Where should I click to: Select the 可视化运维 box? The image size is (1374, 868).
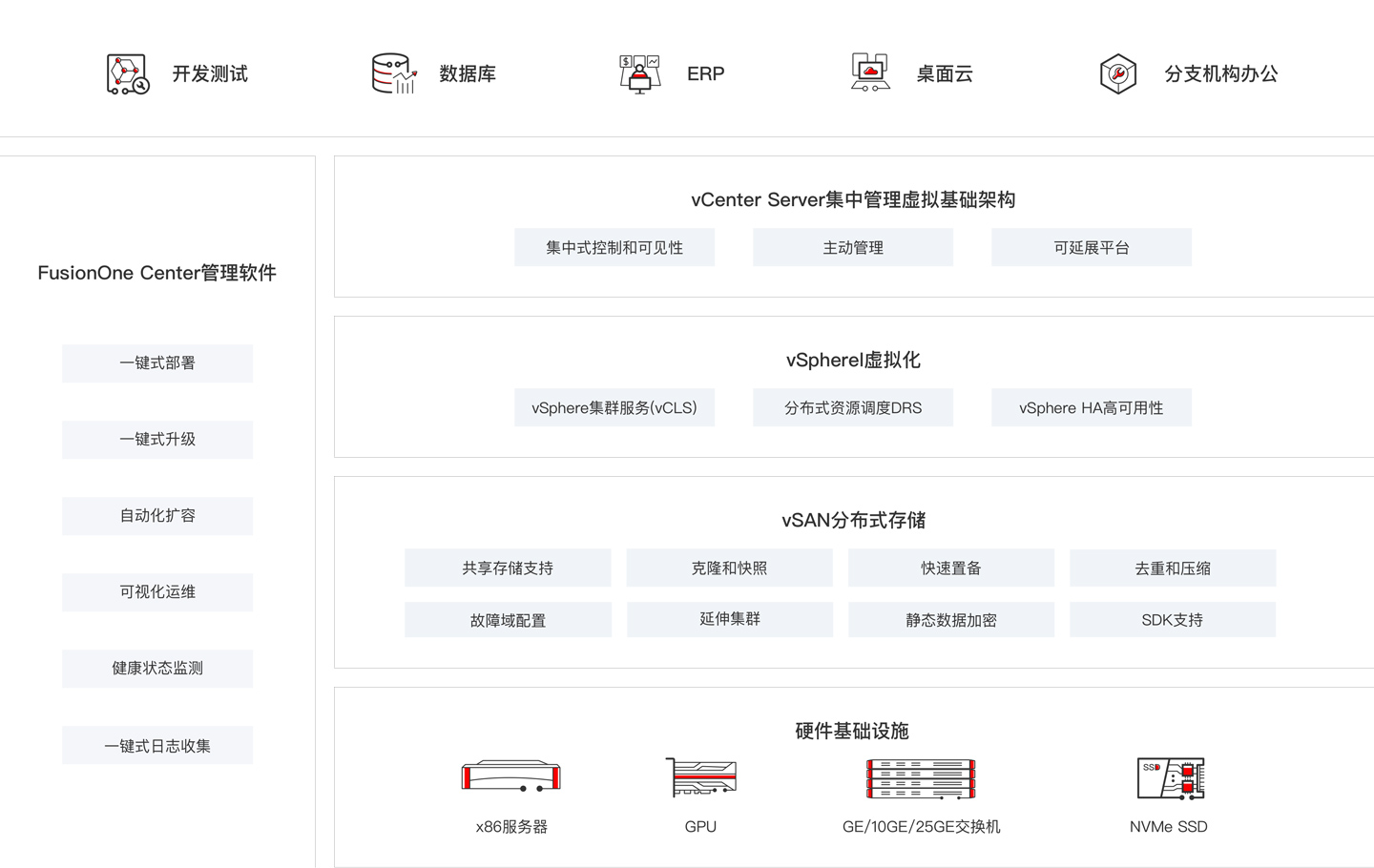pyautogui.click(x=157, y=592)
